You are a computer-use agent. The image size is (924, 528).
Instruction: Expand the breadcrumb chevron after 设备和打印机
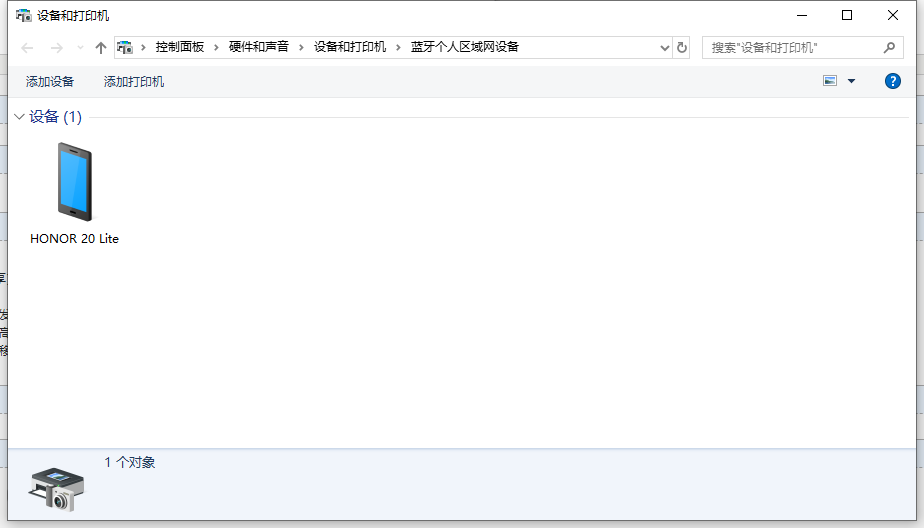[x=398, y=47]
